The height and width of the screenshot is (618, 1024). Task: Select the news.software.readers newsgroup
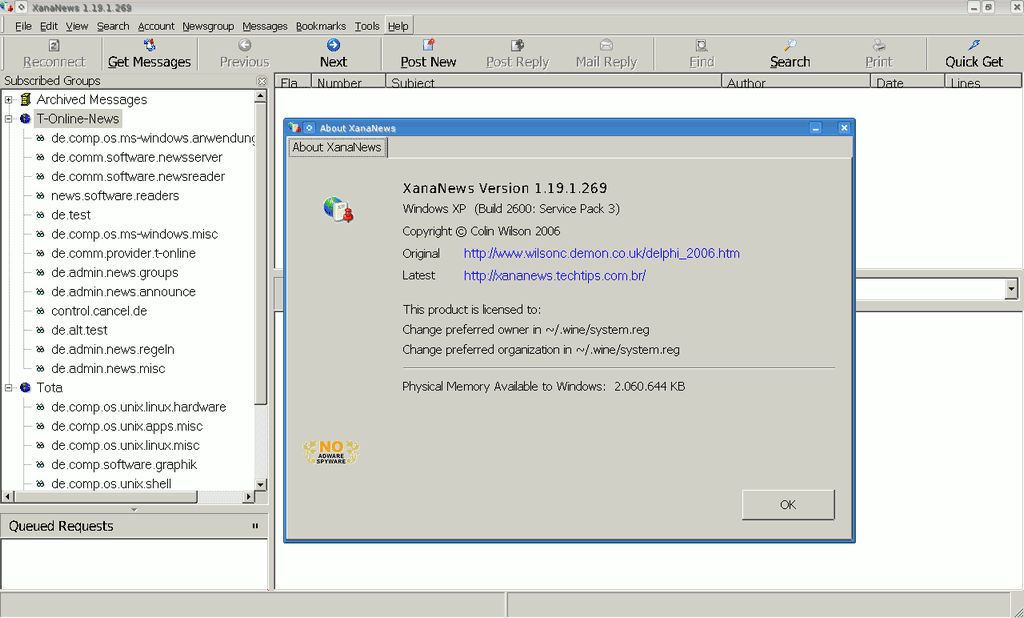[x=115, y=196]
